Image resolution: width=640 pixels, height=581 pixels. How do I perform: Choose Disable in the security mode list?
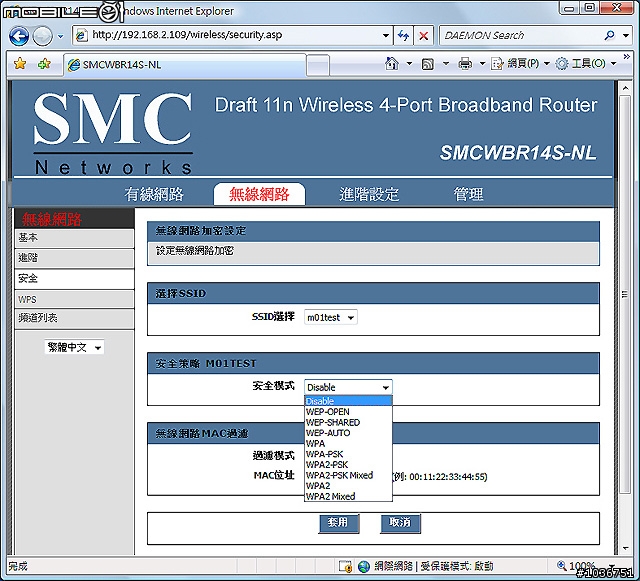pyautogui.click(x=348, y=401)
